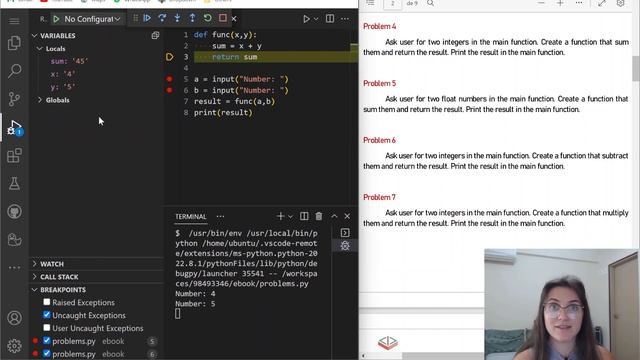The width and height of the screenshot is (640, 360).
Task: Click Step Over in debug toolbar
Action: click(x=162, y=18)
